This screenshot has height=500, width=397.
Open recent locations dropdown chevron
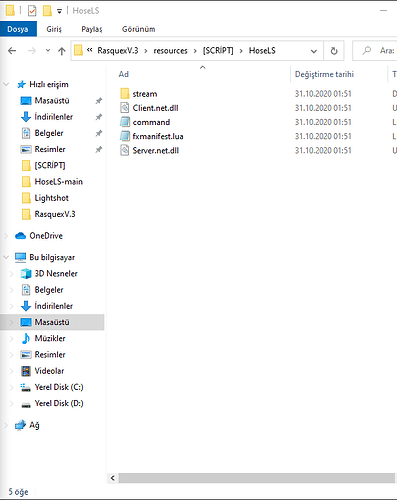(48, 51)
